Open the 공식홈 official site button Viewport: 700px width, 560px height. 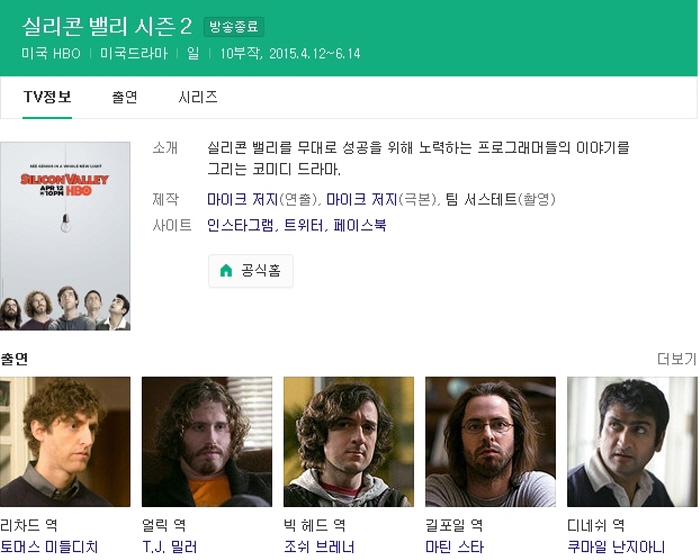[251, 271]
